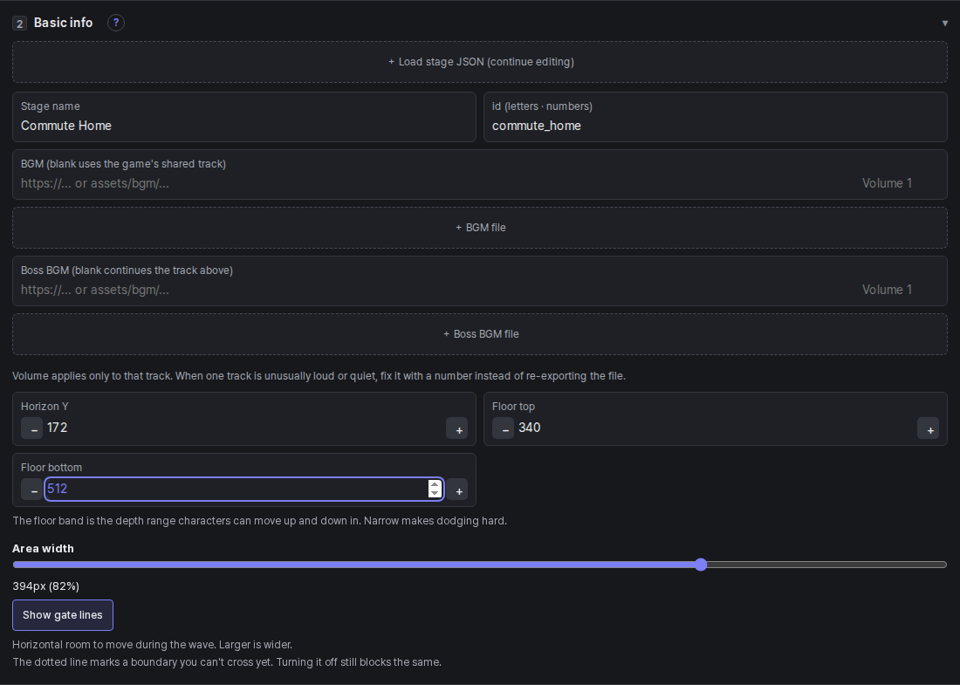
Task: Click the section number 2 badge
Action: tap(20, 24)
